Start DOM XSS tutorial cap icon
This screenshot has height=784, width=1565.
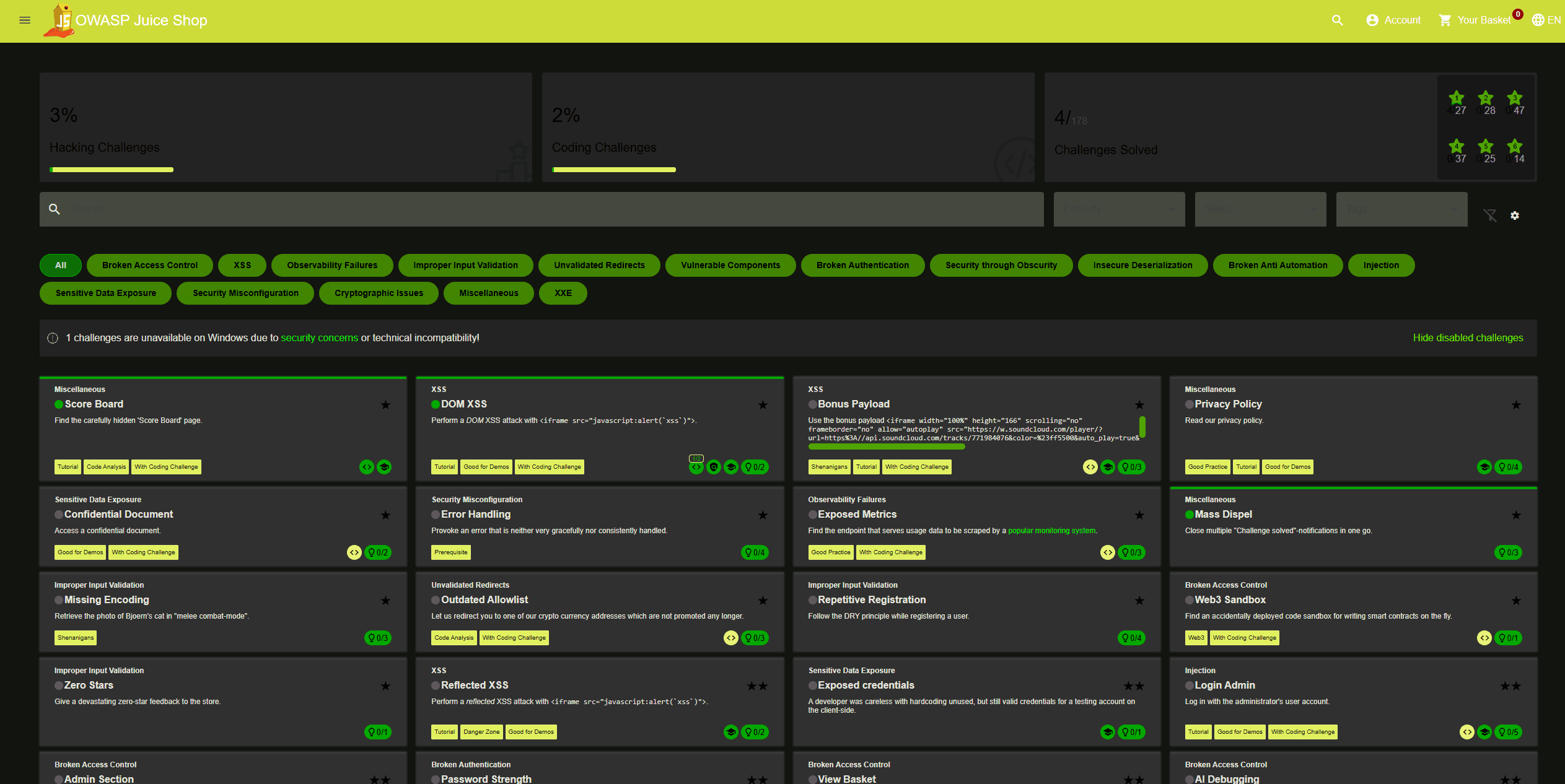(x=731, y=467)
